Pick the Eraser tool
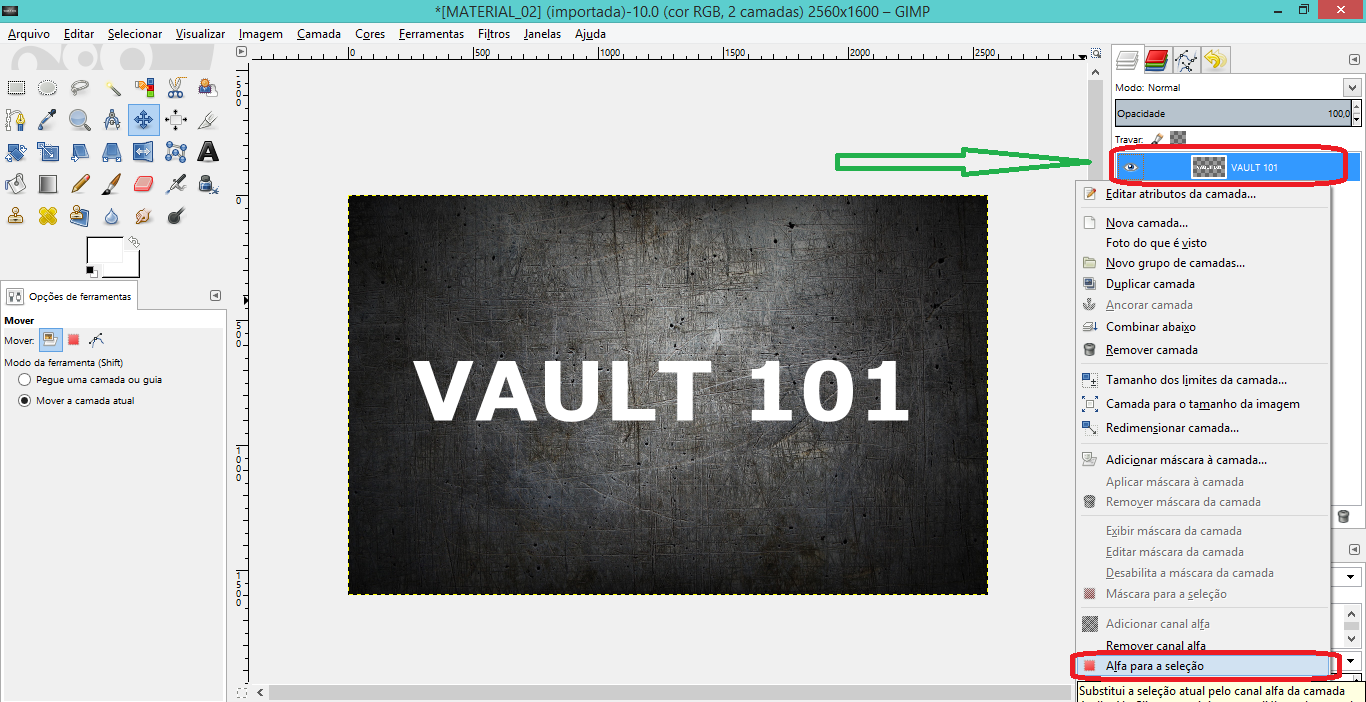The height and width of the screenshot is (702, 1366). (x=144, y=184)
